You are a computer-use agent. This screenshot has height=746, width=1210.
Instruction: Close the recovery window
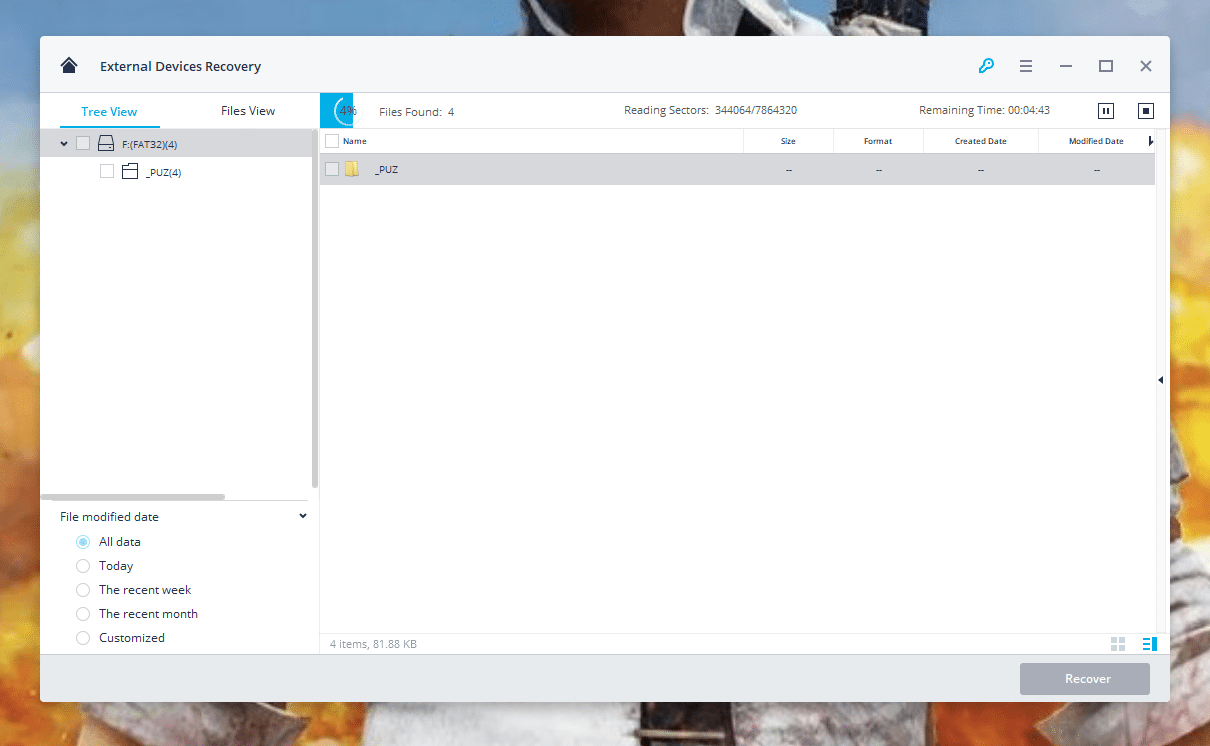(x=1146, y=66)
